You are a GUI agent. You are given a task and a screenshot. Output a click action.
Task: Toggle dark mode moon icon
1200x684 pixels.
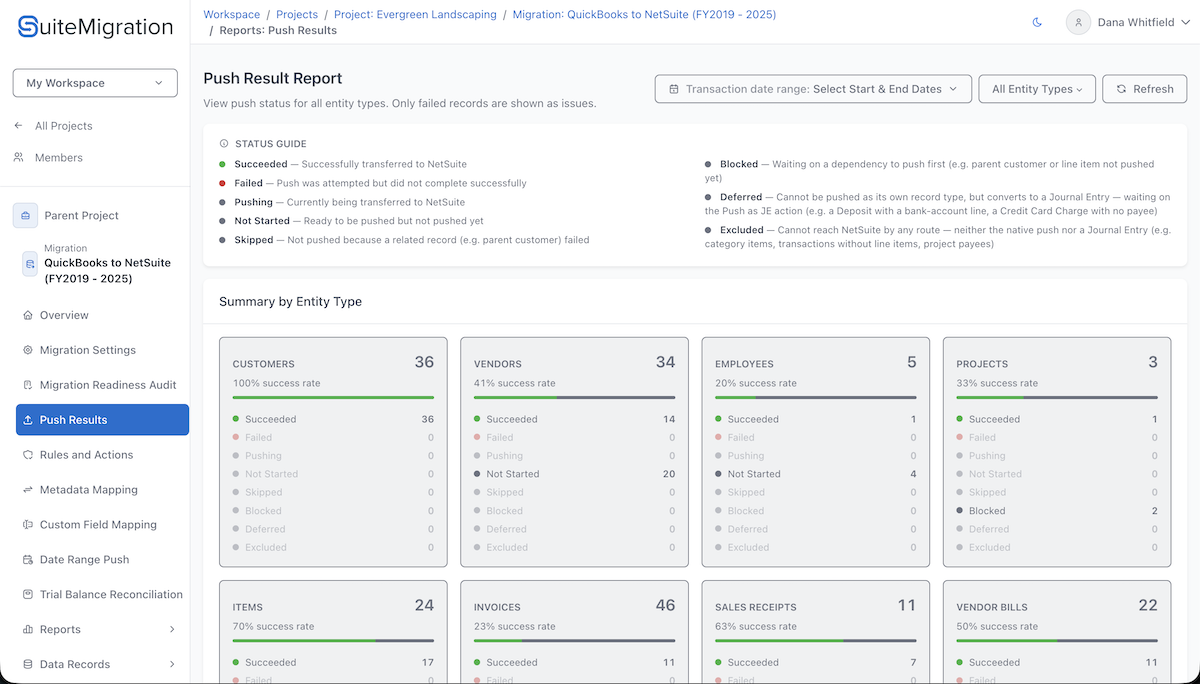coord(1037,22)
